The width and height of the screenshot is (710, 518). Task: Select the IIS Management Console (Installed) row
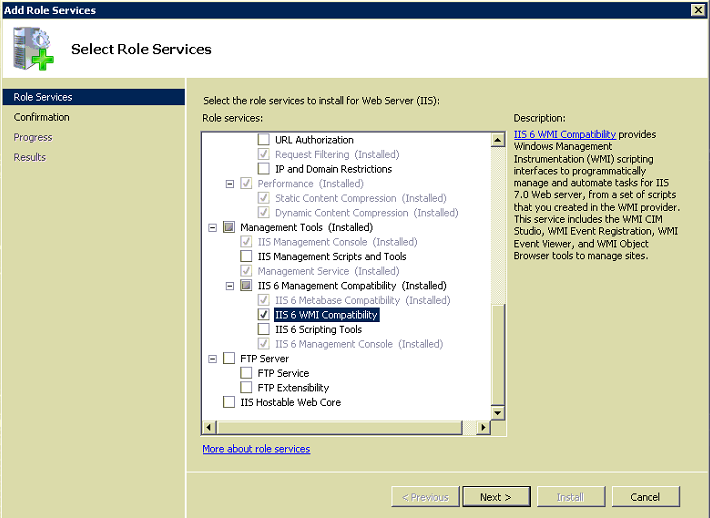tap(337, 242)
